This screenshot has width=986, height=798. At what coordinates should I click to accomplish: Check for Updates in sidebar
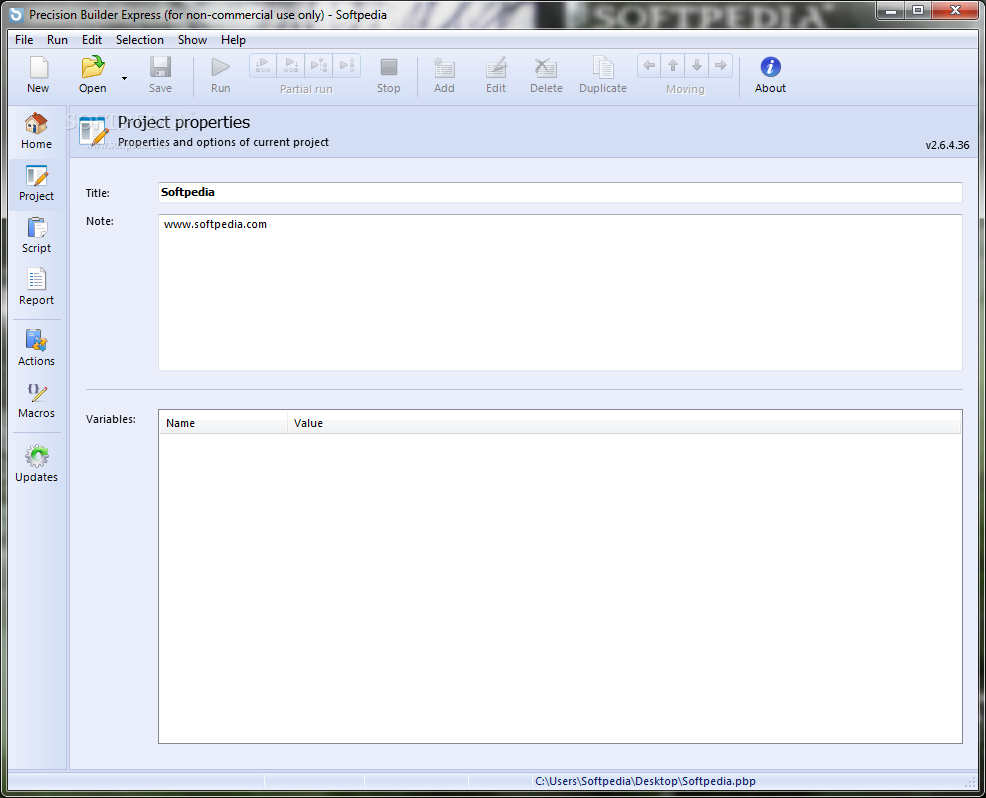(x=36, y=464)
